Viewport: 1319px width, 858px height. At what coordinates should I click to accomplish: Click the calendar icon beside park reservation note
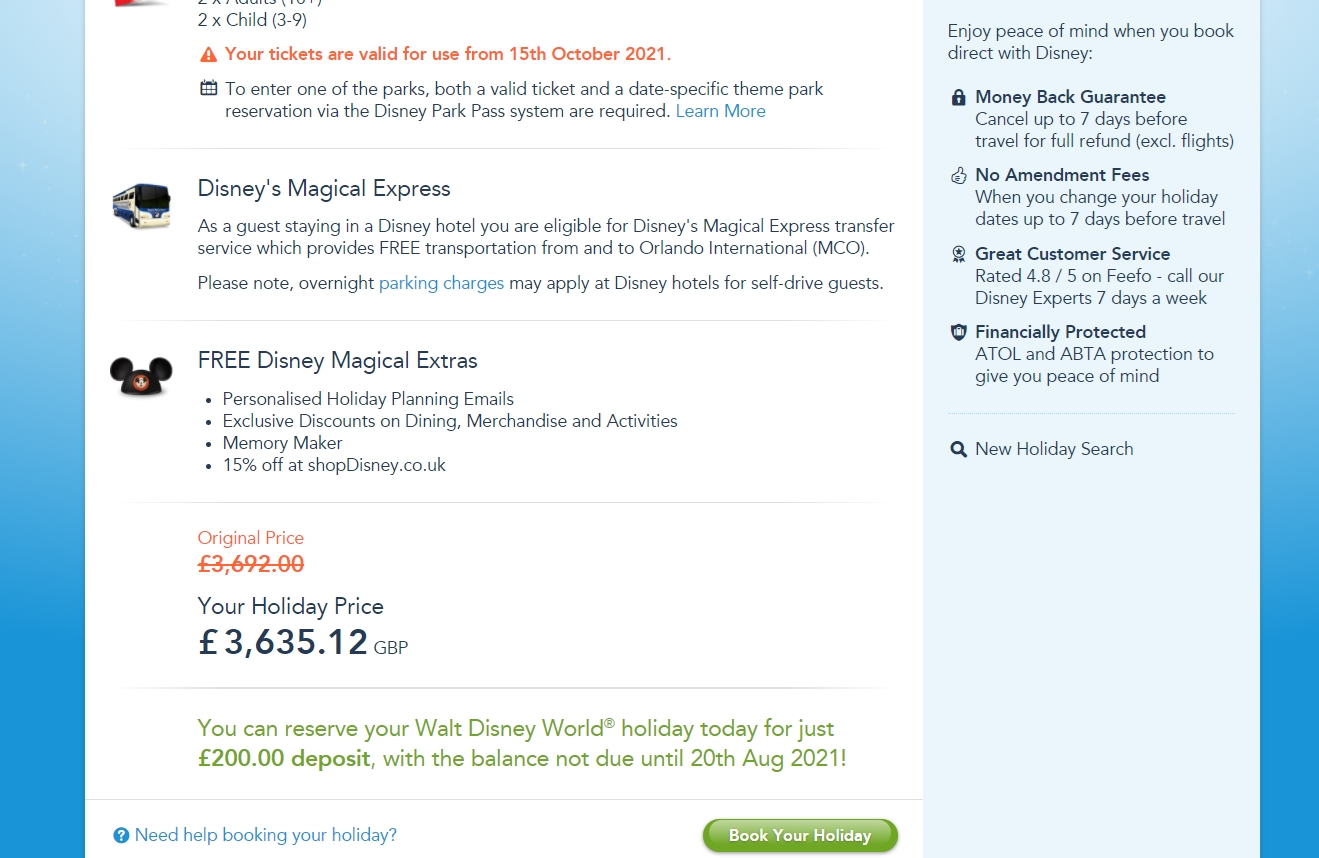coord(208,88)
